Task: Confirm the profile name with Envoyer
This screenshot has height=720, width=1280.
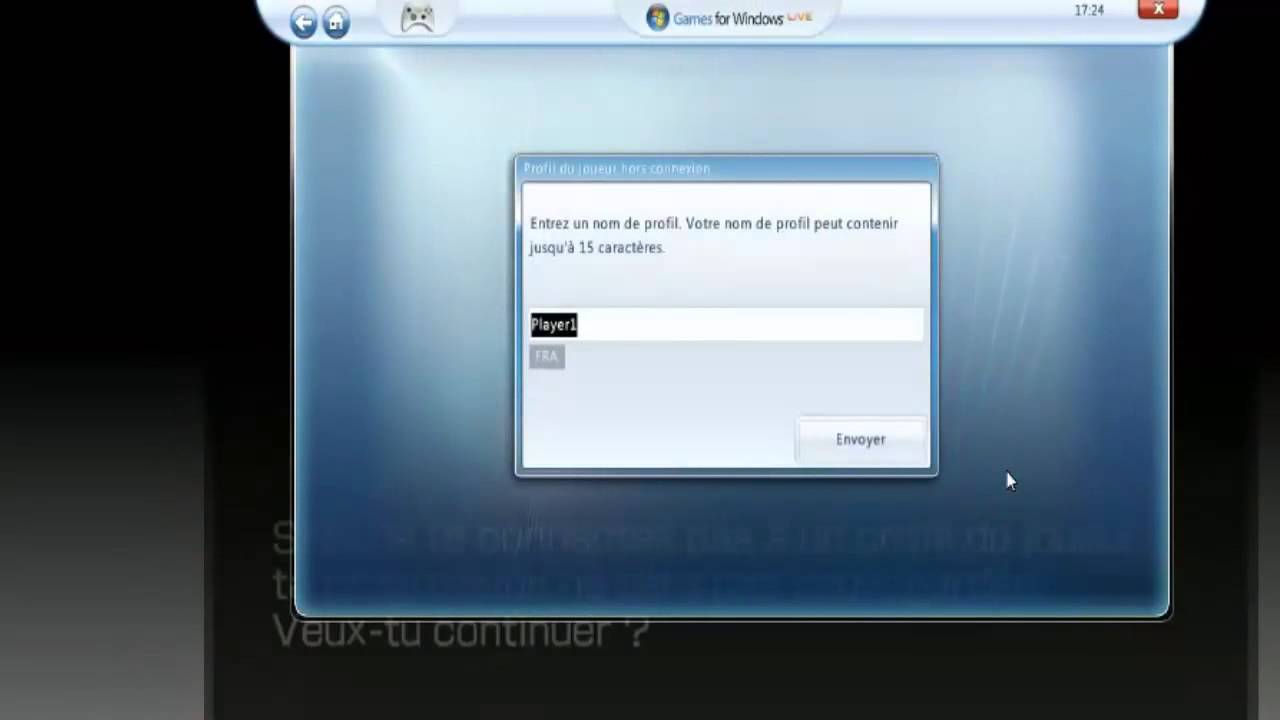Action: click(x=860, y=439)
